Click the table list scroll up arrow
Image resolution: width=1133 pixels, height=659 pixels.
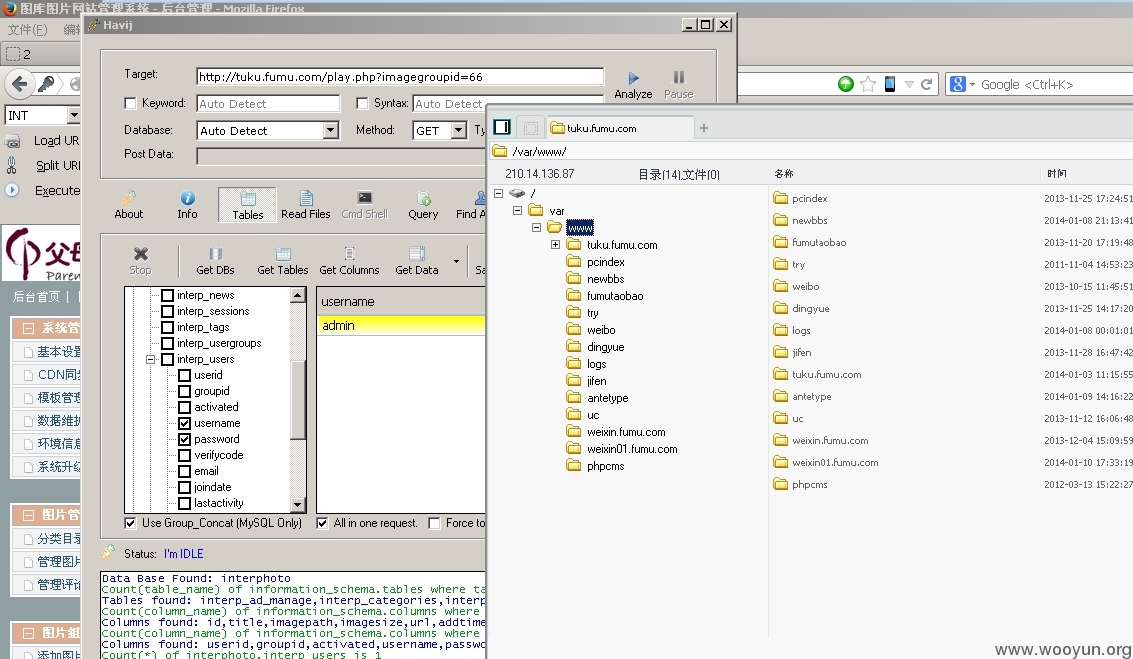tap(298, 295)
